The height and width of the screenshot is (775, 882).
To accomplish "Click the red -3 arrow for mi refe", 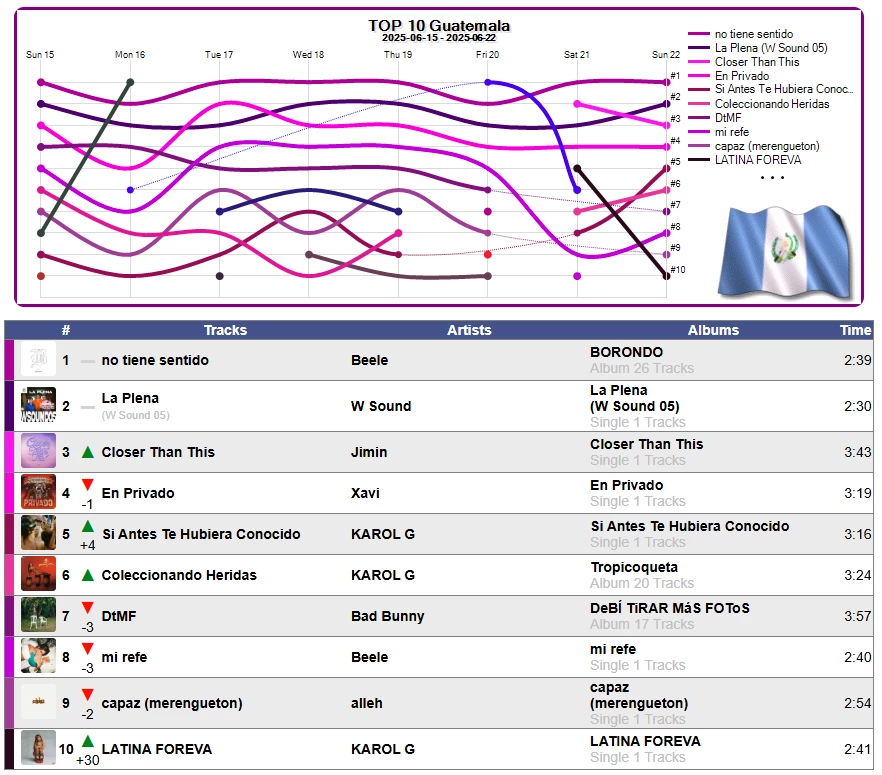I will click(x=87, y=648).
